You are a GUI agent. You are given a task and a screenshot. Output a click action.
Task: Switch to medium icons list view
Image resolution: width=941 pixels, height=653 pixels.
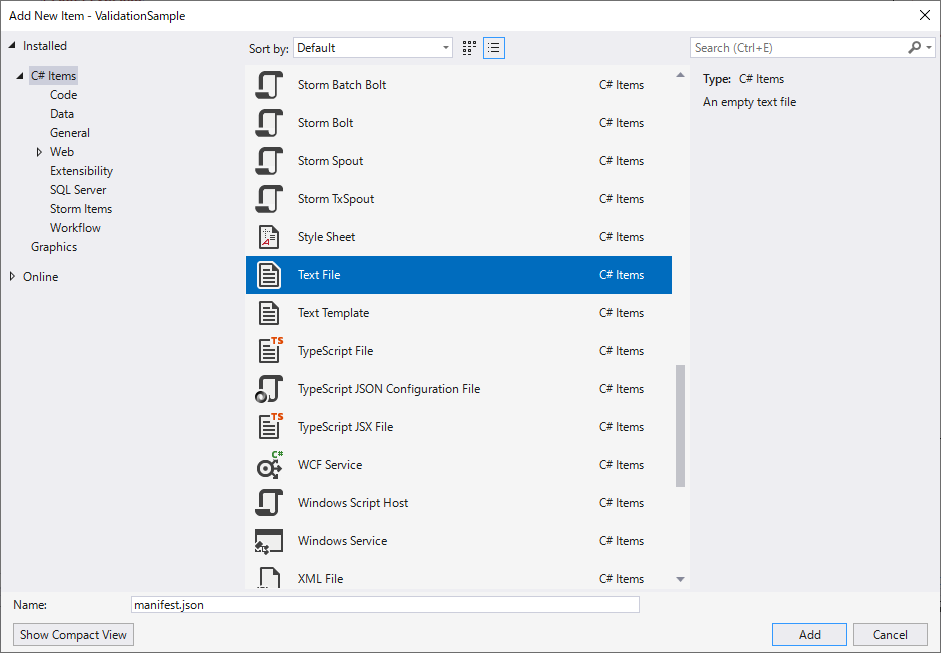(494, 48)
